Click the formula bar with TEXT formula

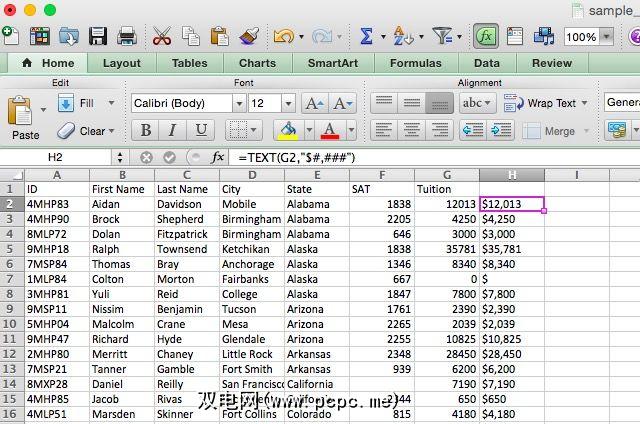click(x=434, y=157)
